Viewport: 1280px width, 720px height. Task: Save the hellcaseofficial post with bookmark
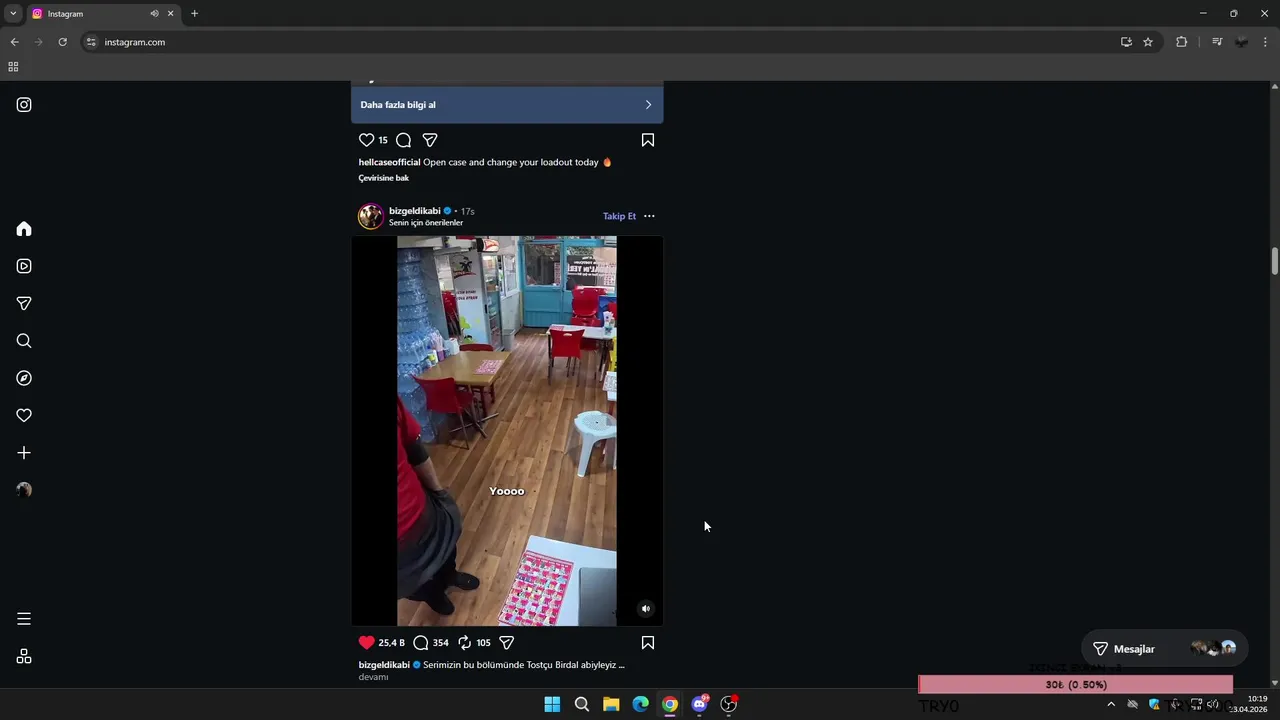[x=648, y=140]
